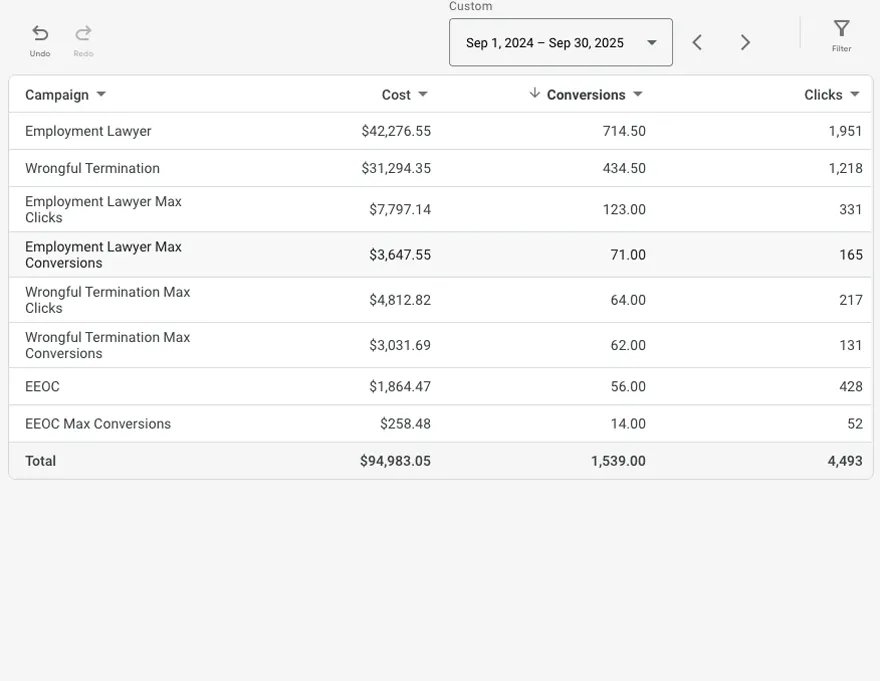Screen dimensions: 880x681
Task: Click the Total cost value $94,983.05
Action: pos(395,461)
